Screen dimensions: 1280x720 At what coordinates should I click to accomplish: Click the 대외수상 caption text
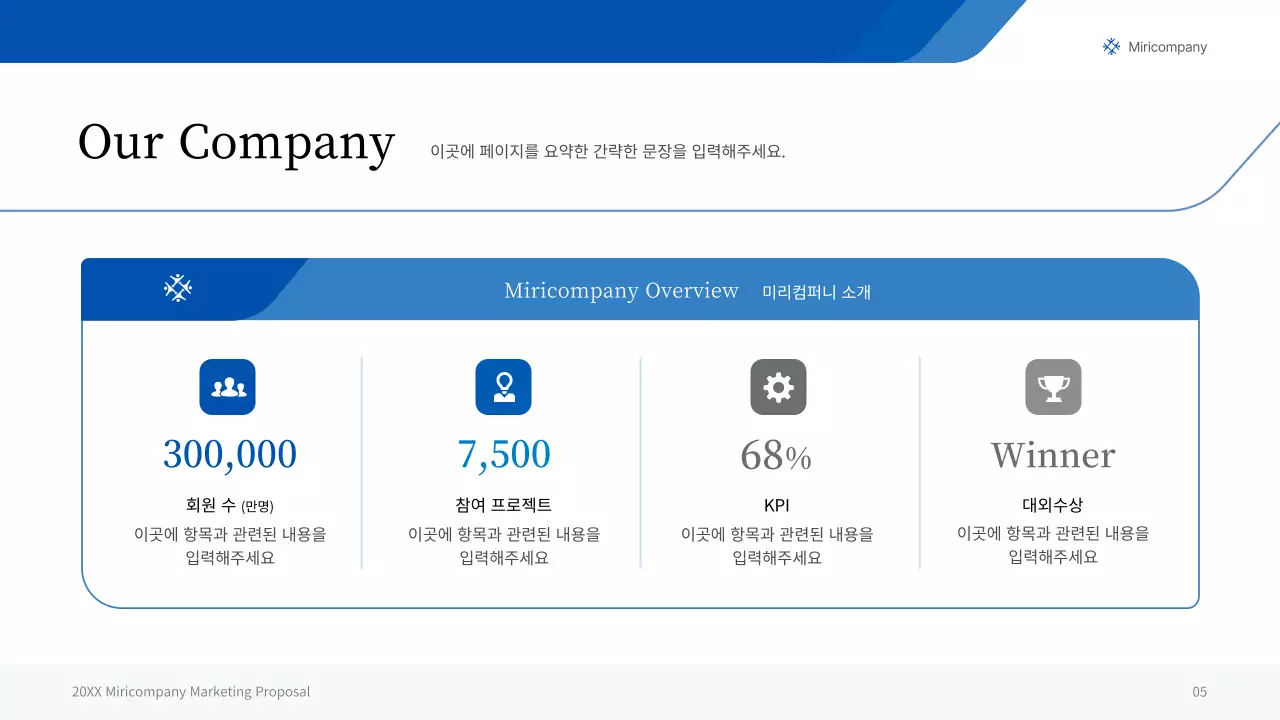coord(1053,505)
